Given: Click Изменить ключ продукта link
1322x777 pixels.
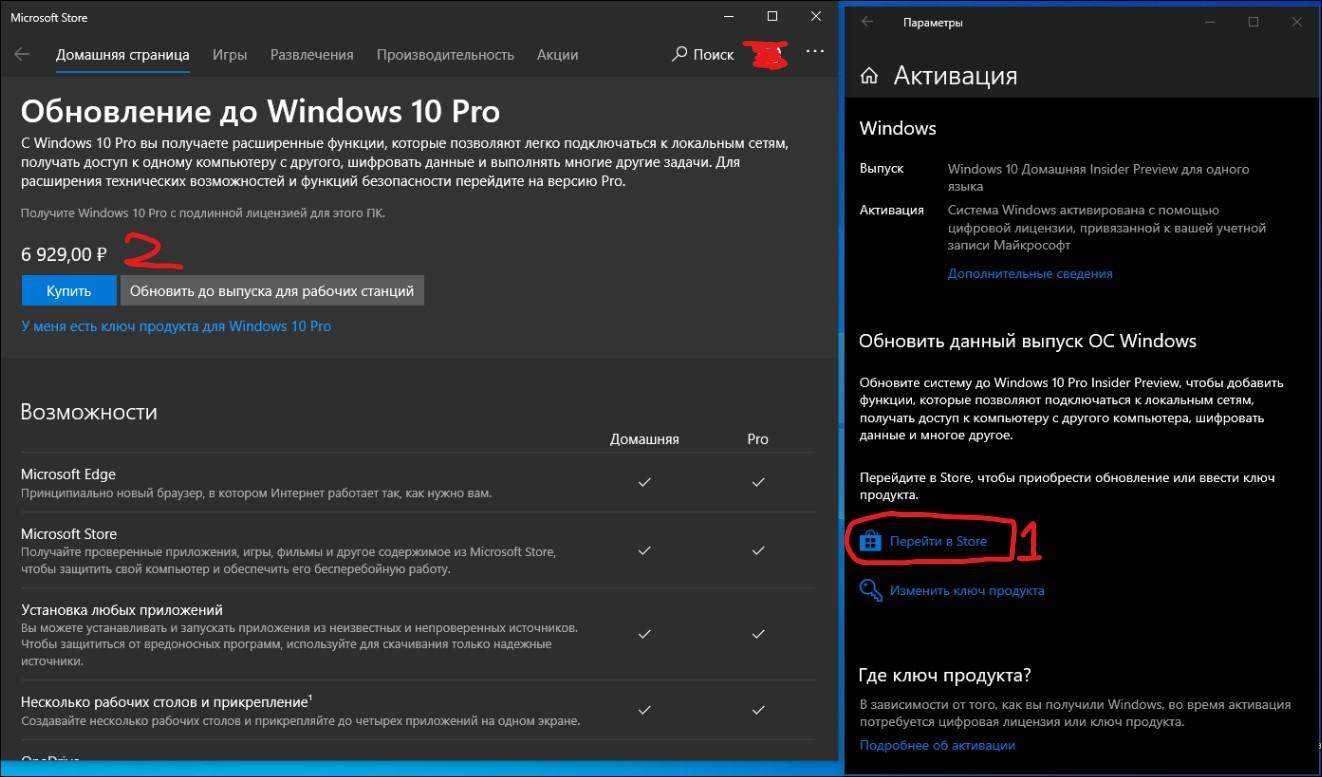Looking at the screenshot, I should pyautogui.click(x=967, y=590).
